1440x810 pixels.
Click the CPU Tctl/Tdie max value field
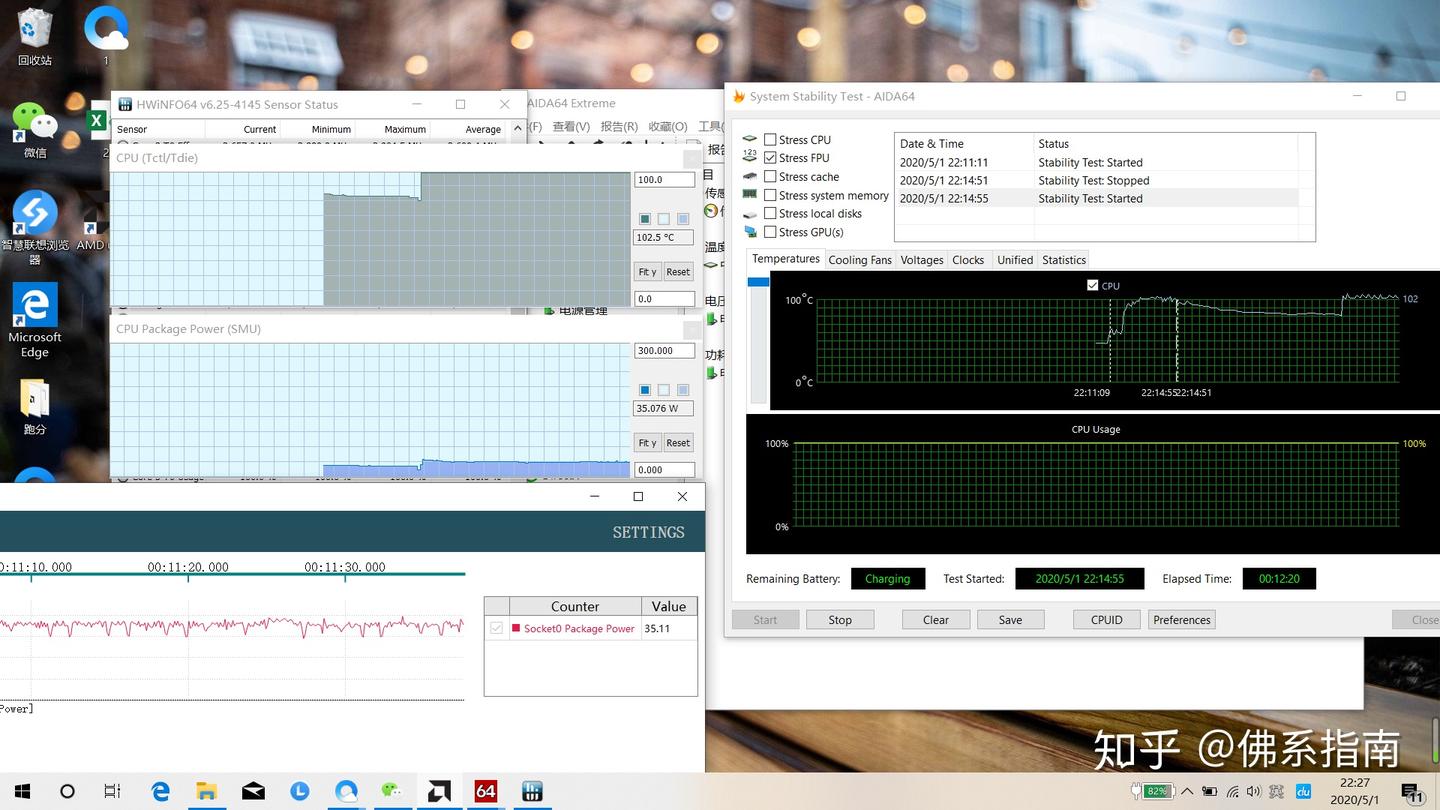pyautogui.click(x=664, y=180)
